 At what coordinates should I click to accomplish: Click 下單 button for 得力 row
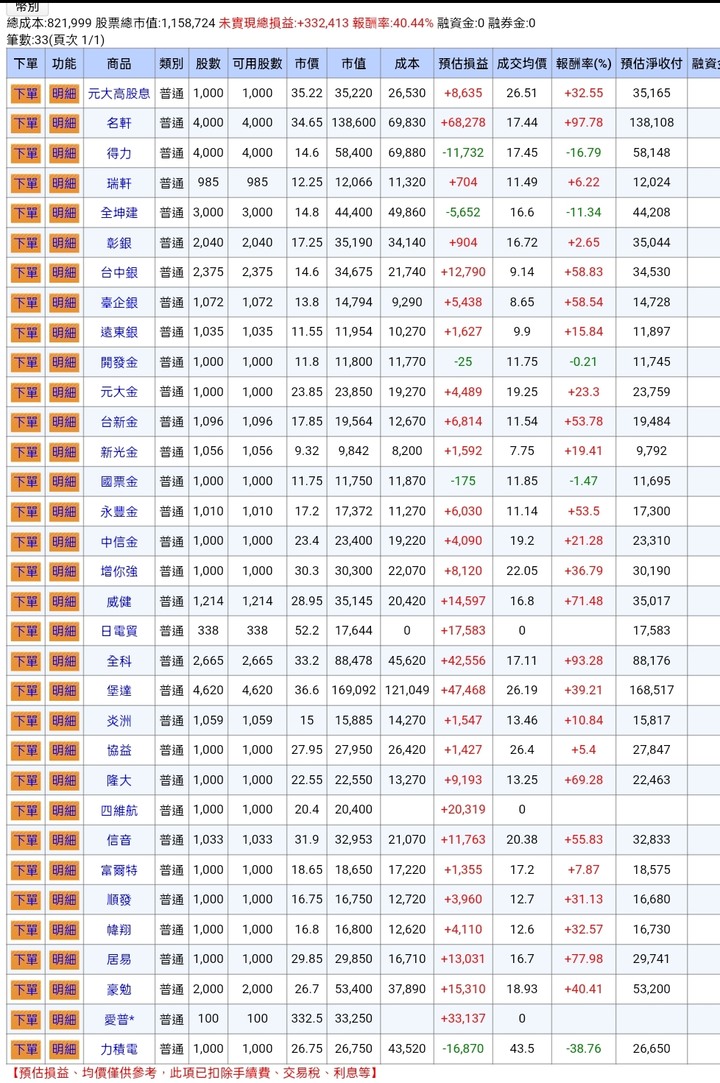point(26,153)
